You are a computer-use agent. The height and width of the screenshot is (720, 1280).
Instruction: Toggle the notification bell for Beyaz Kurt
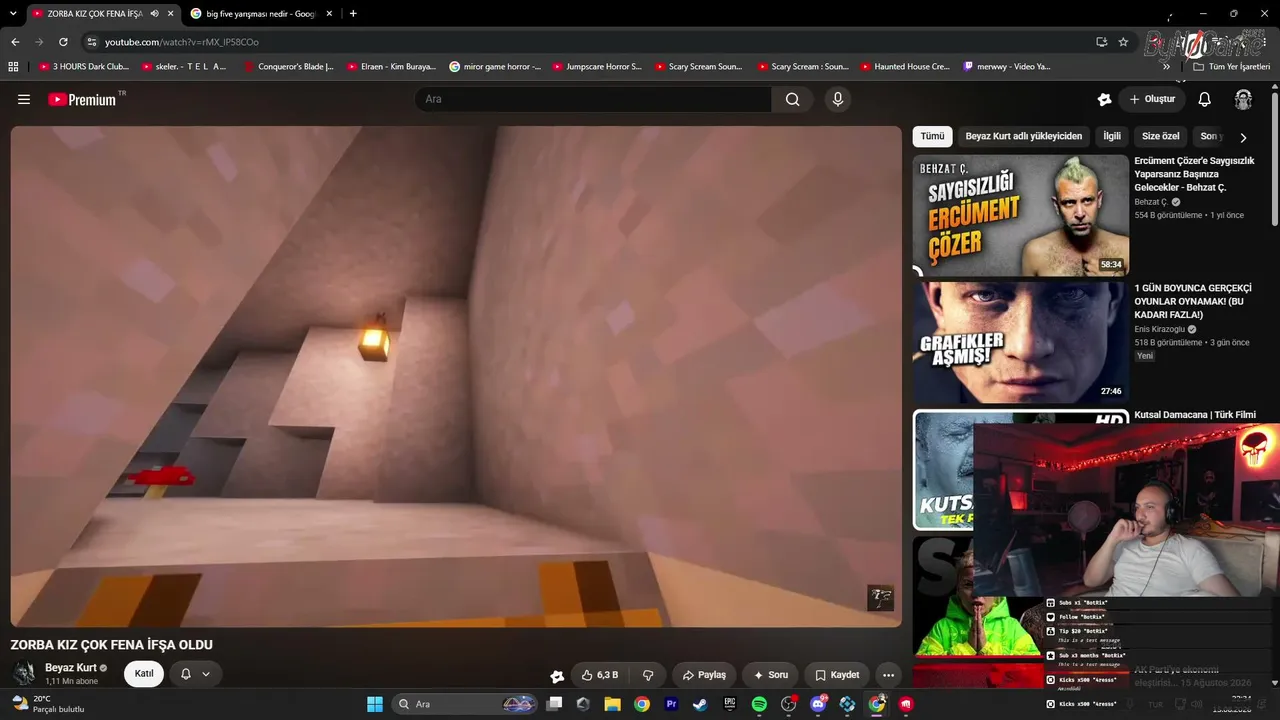(195, 674)
